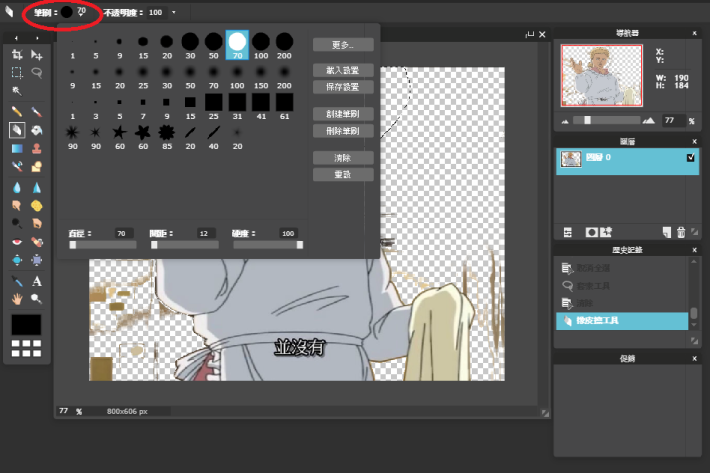Click the spacing value field showing 12
The image size is (710, 473).
[204, 234]
